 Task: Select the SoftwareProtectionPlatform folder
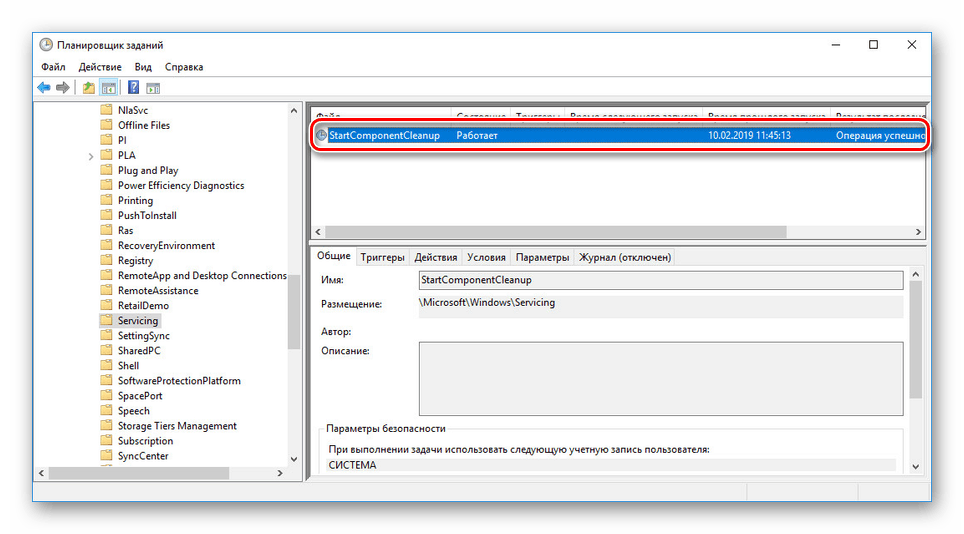(x=179, y=381)
